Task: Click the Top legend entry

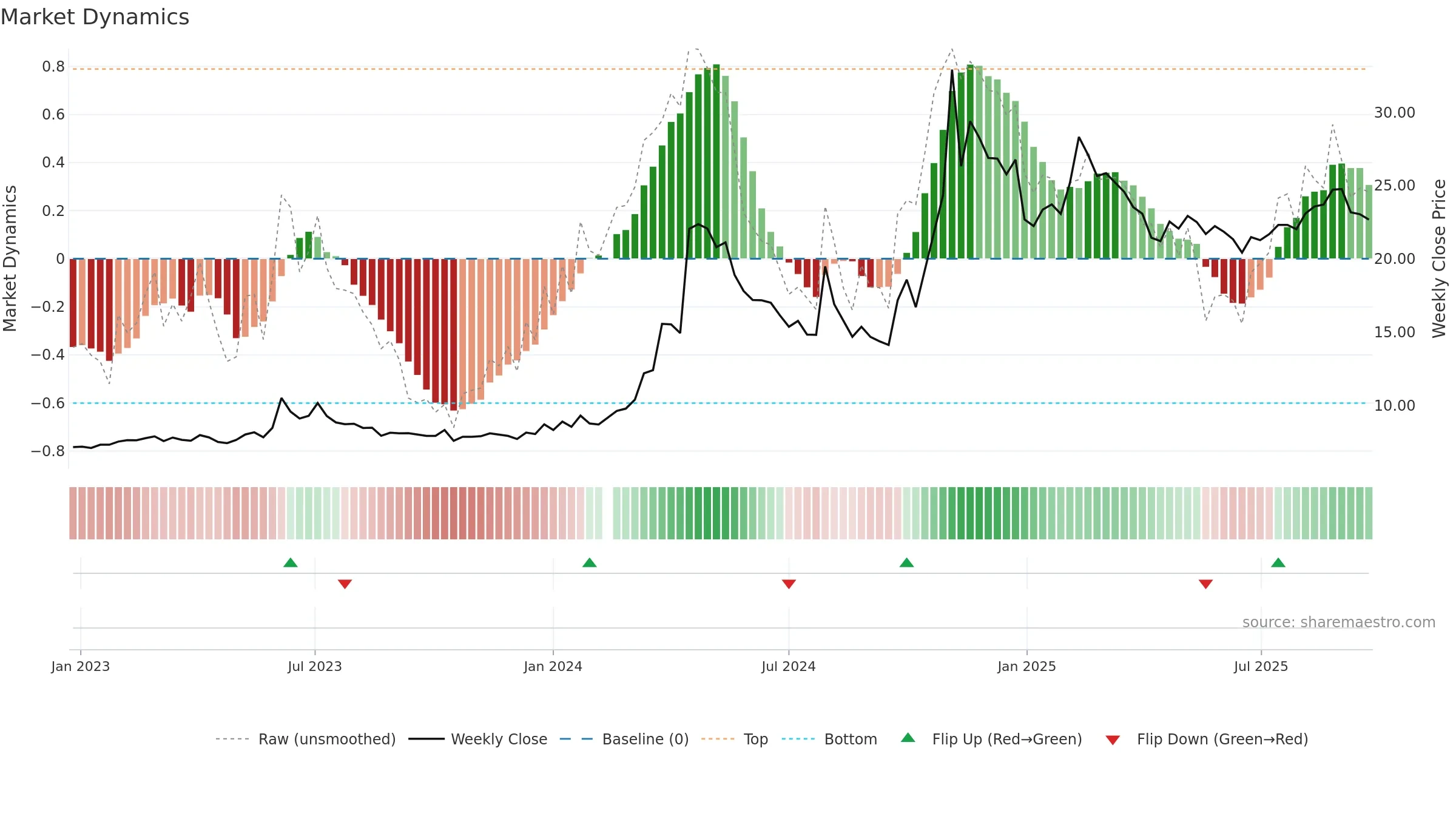Action: click(x=735, y=739)
